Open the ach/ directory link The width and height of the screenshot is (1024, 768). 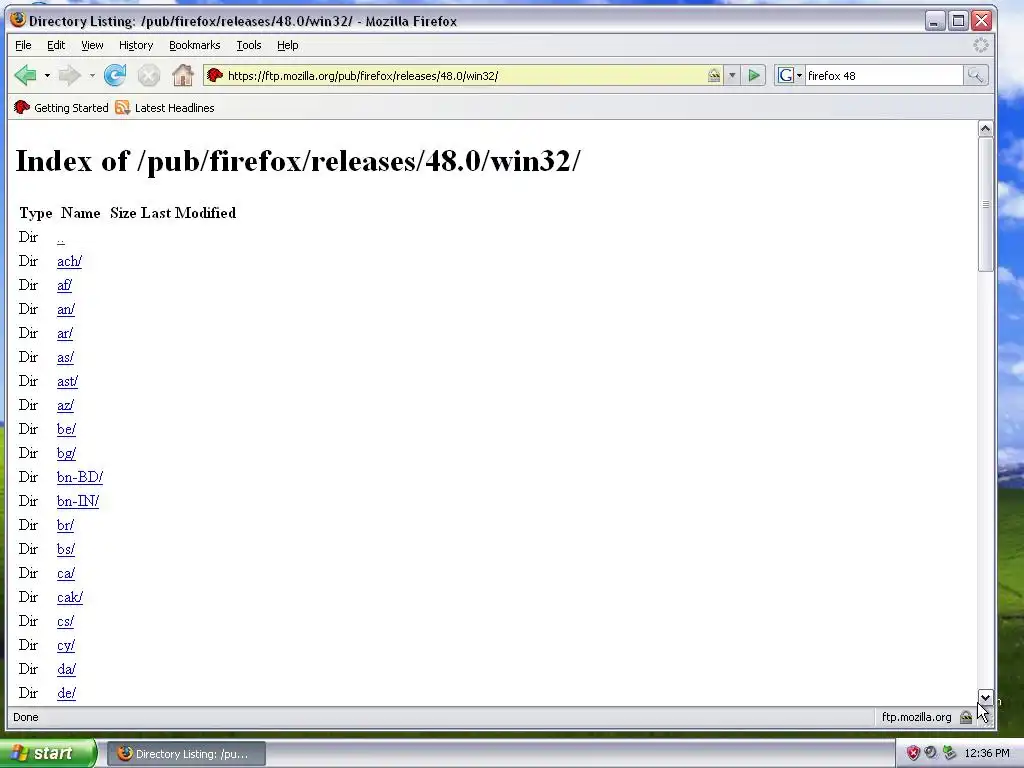69,261
